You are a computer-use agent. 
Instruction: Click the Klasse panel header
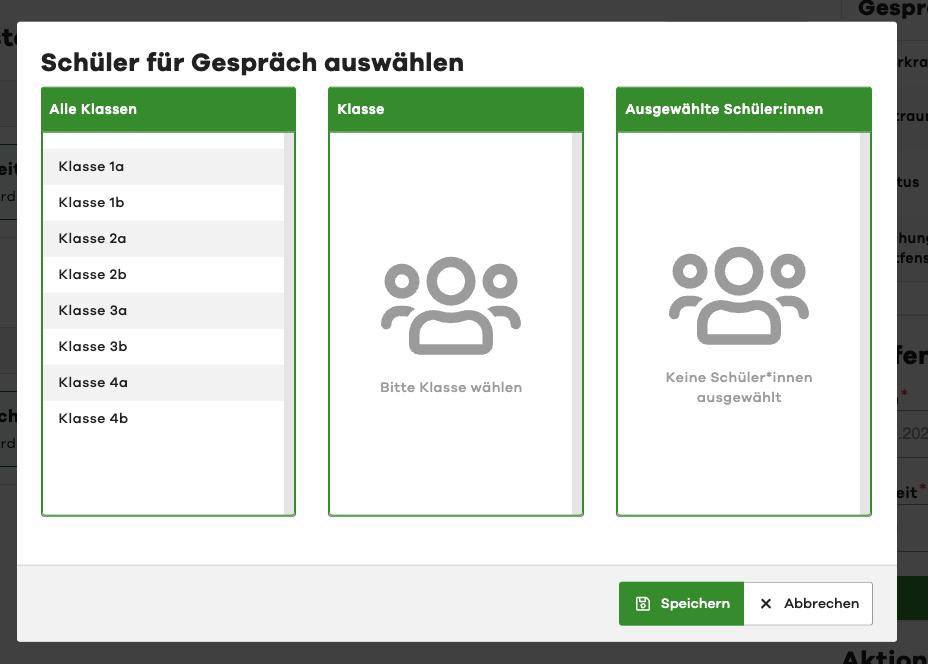456,109
